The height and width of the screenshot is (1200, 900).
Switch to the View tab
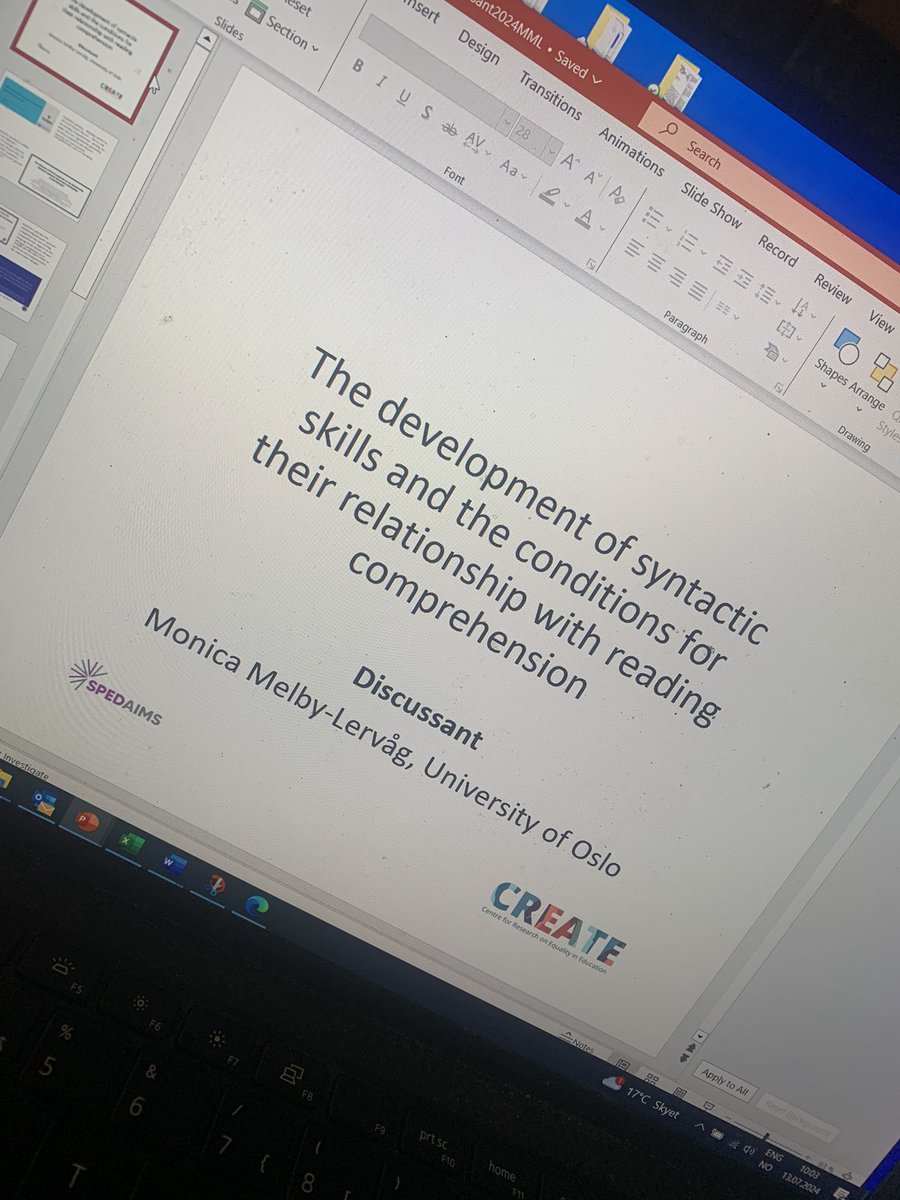pos(881,321)
